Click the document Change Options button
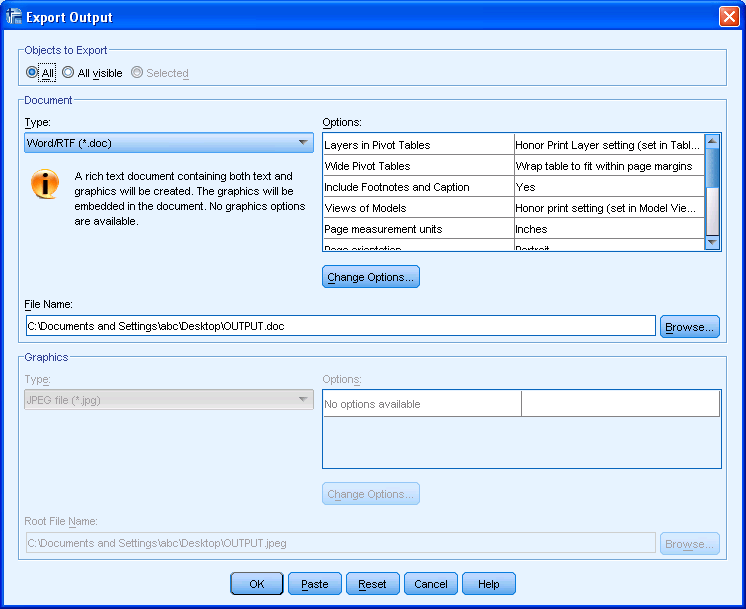 pos(370,277)
